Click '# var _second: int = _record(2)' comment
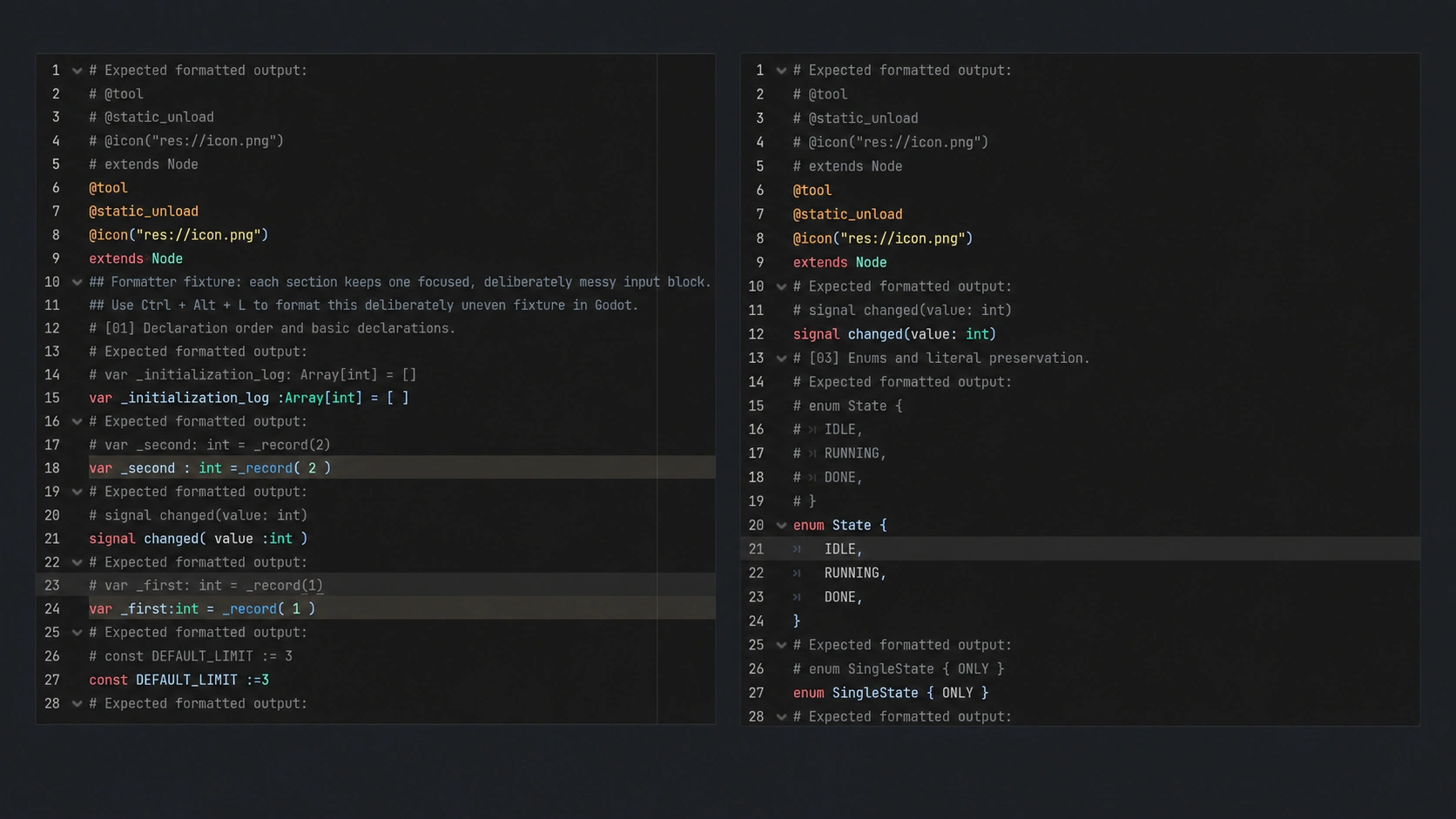This screenshot has height=819, width=1456. coord(210,445)
